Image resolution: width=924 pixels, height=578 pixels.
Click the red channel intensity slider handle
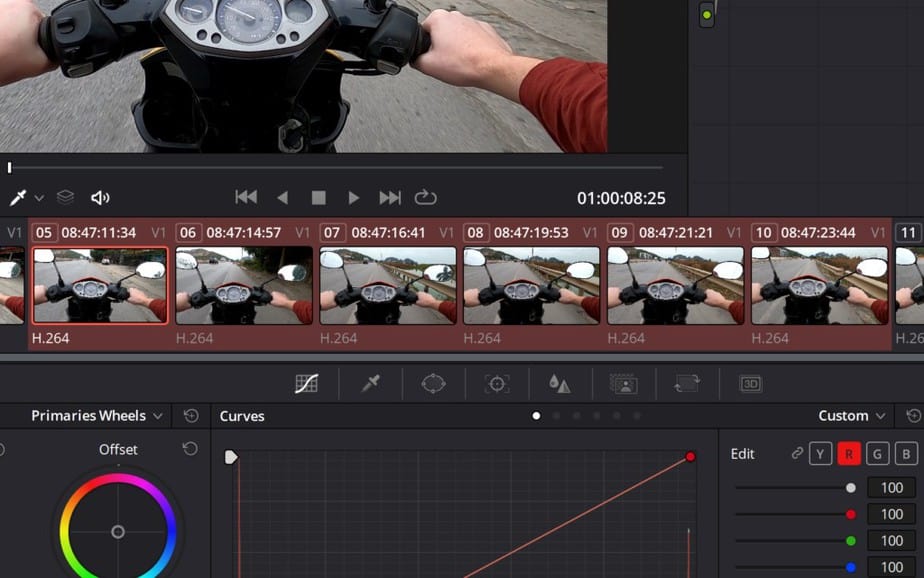[851, 514]
